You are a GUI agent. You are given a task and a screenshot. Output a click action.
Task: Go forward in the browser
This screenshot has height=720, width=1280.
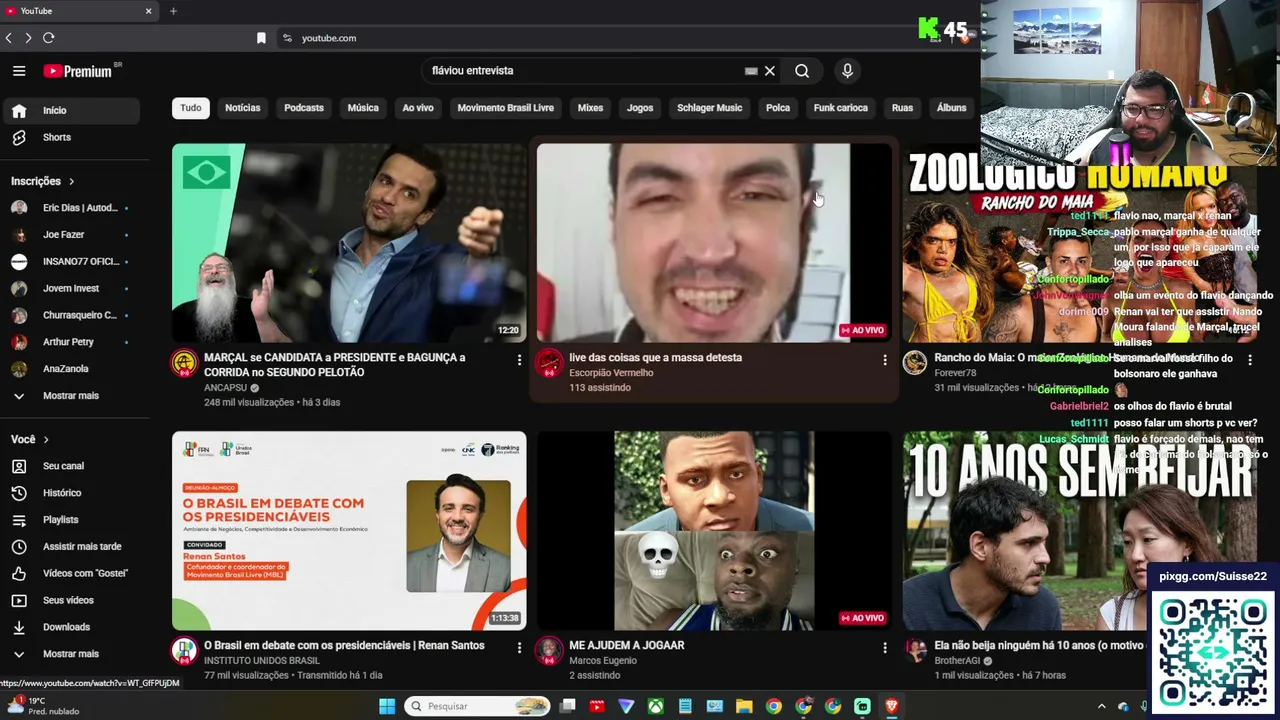tap(28, 38)
